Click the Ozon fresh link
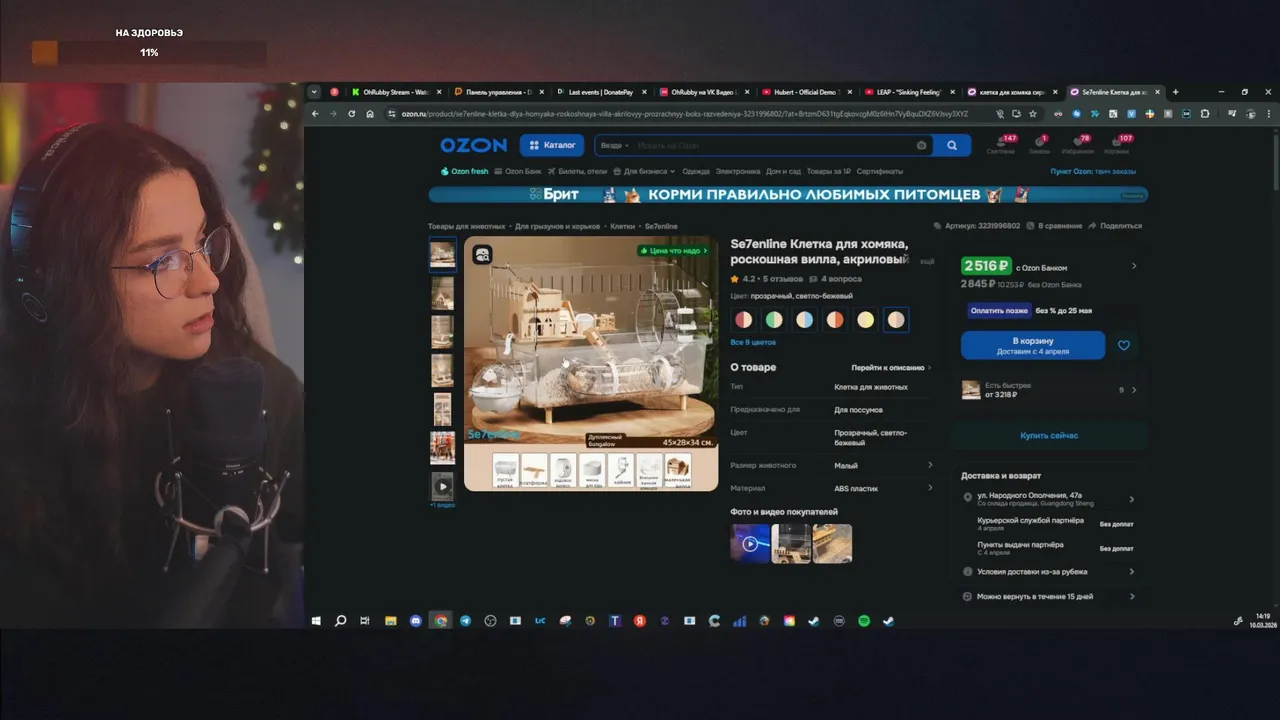This screenshot has height=720, width=1280. (x=465, y=171)
